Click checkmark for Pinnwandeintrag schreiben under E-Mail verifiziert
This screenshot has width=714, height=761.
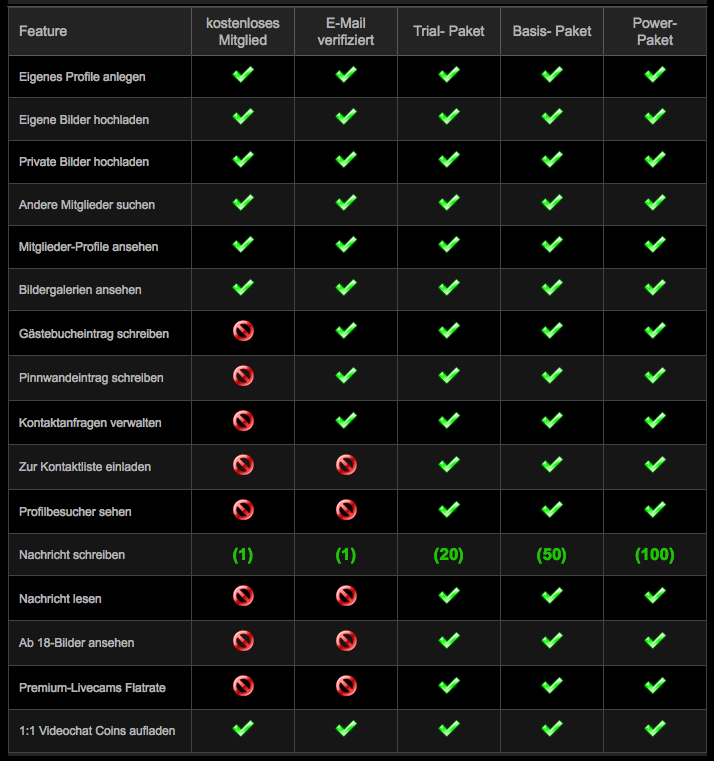346,375
